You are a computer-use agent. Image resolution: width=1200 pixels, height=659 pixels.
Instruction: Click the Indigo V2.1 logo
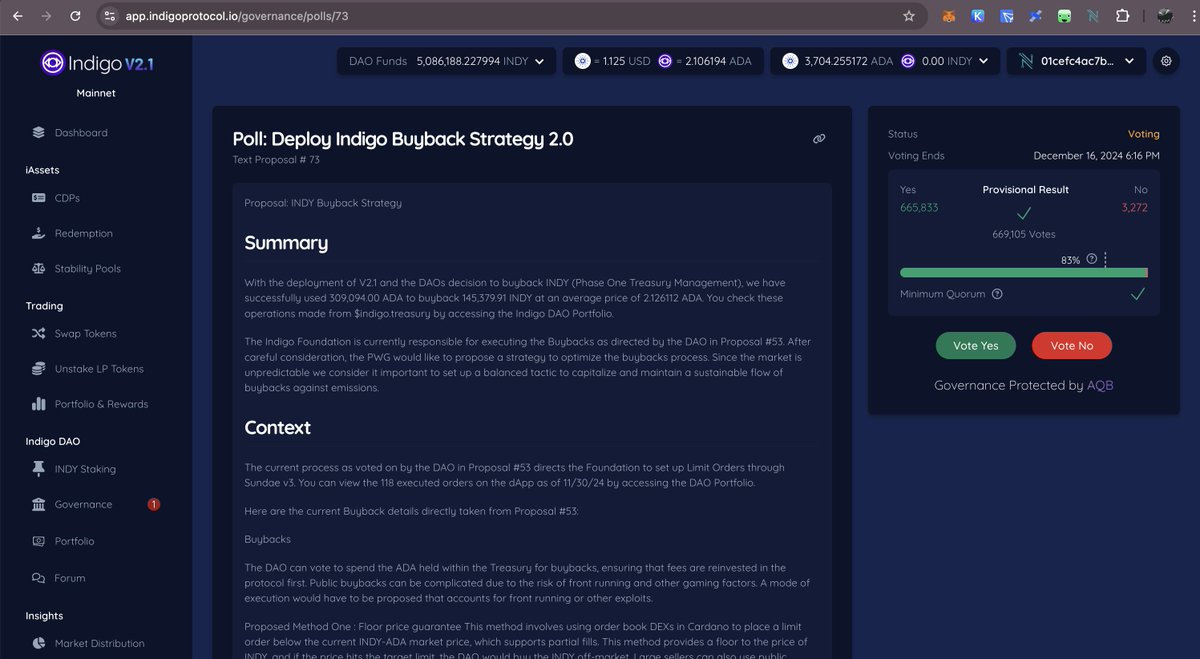pos(97,64)
